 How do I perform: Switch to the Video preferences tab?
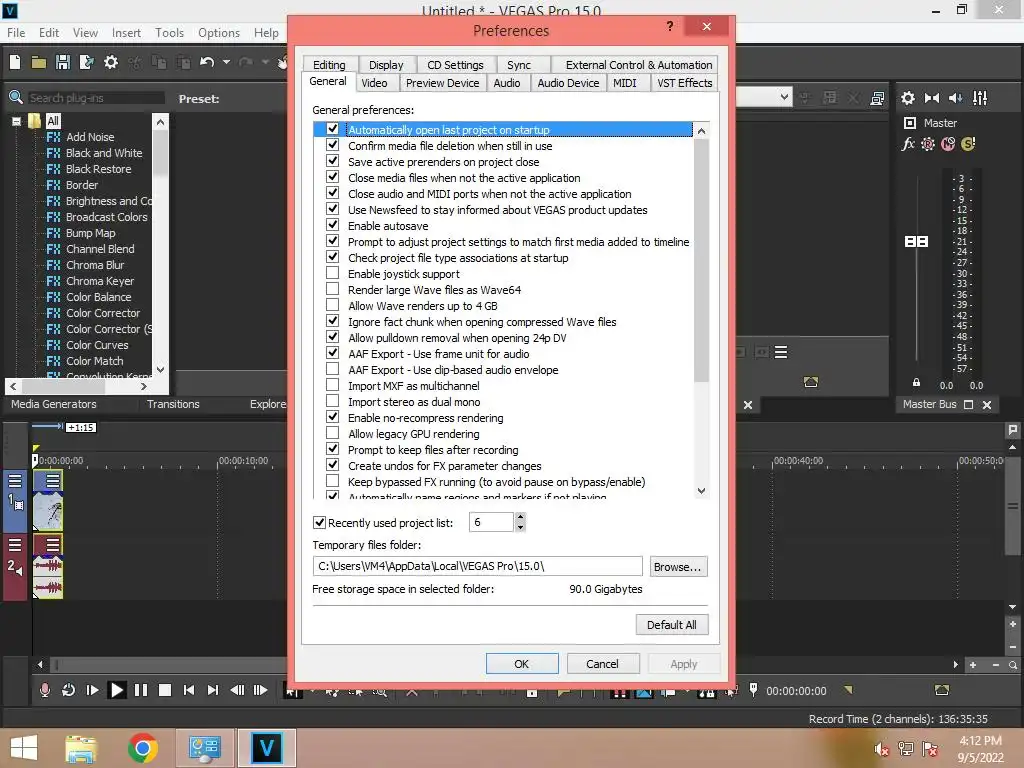[374, 83]
